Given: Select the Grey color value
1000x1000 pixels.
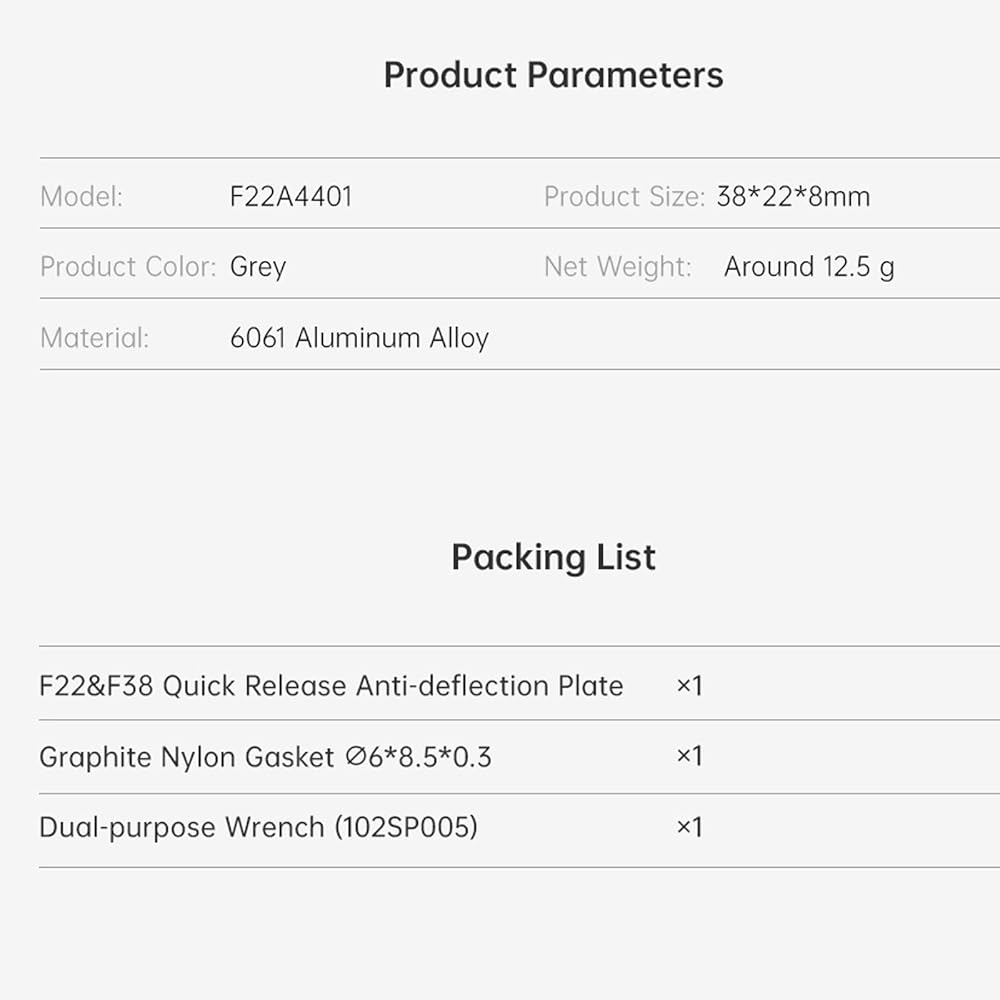Looking at the screenshot, I should point(258,267).
